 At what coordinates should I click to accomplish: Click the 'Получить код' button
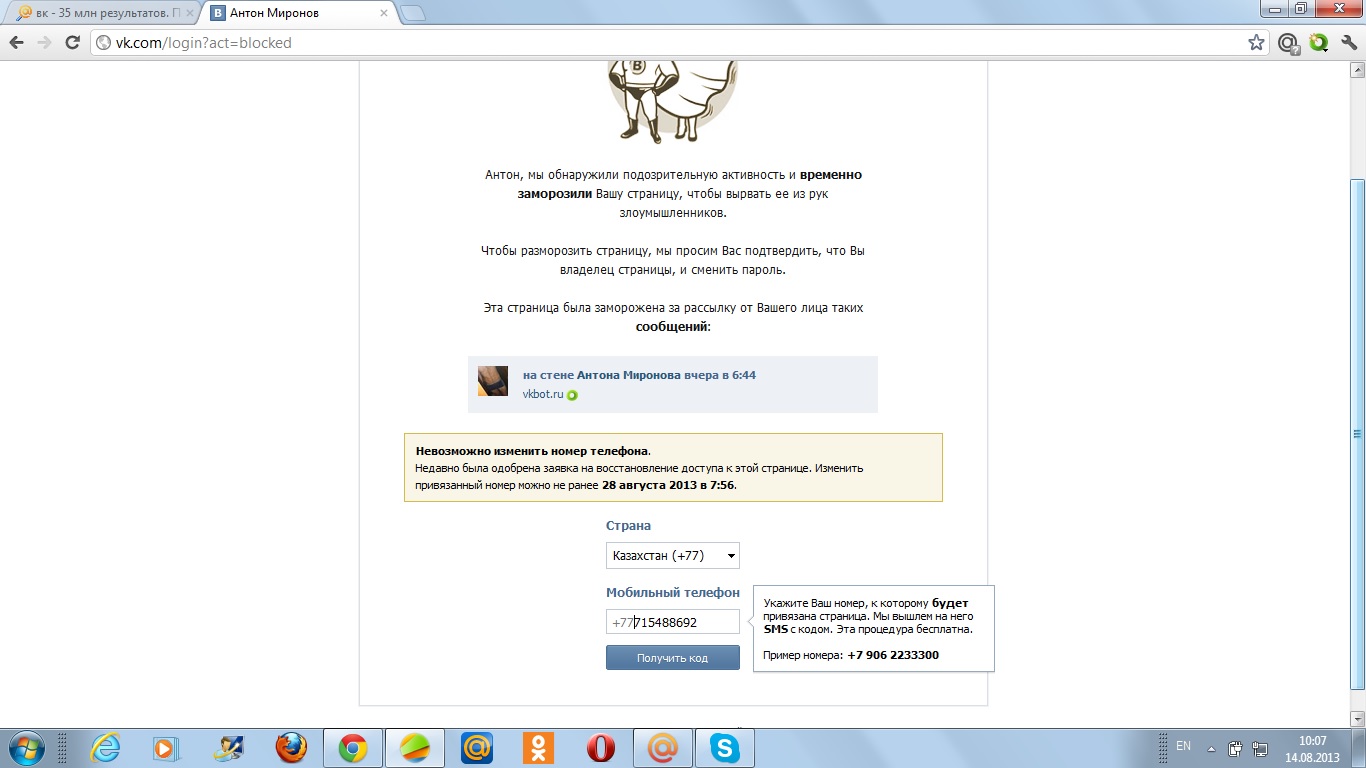click(673, 658)
